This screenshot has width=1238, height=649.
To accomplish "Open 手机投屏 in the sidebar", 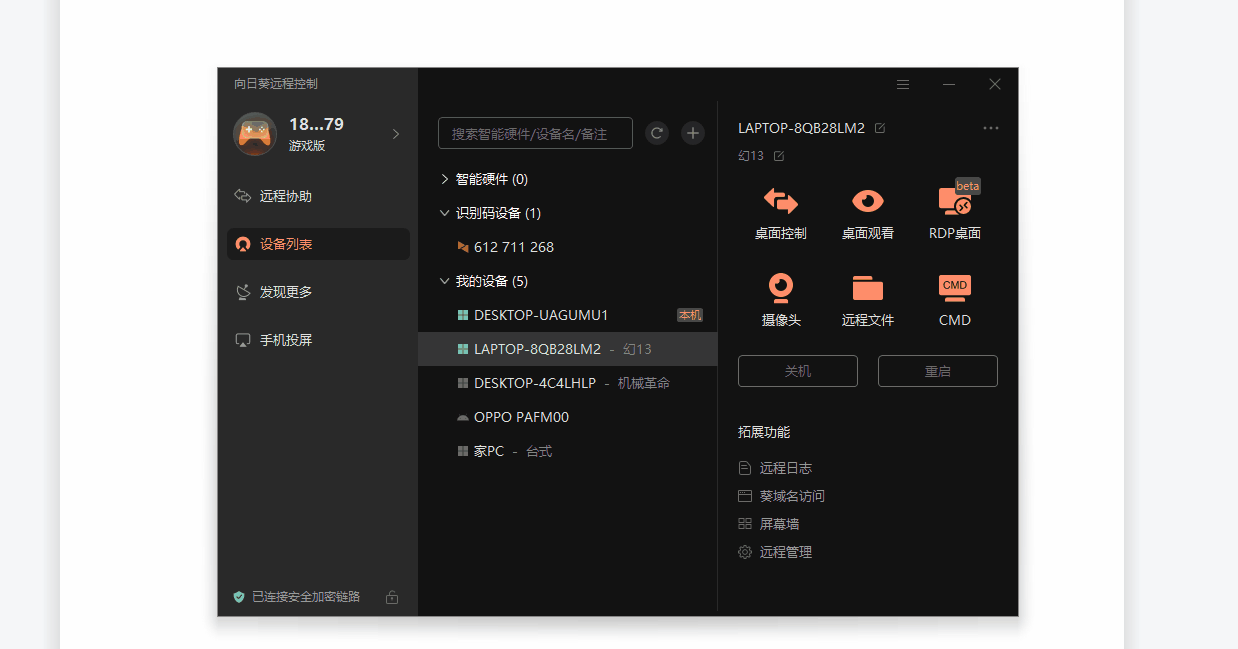I will tap(318, 340).
